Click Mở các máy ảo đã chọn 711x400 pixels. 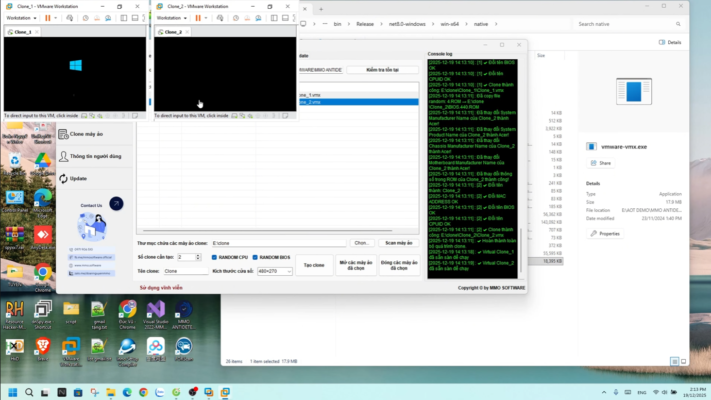click(356, 265)
